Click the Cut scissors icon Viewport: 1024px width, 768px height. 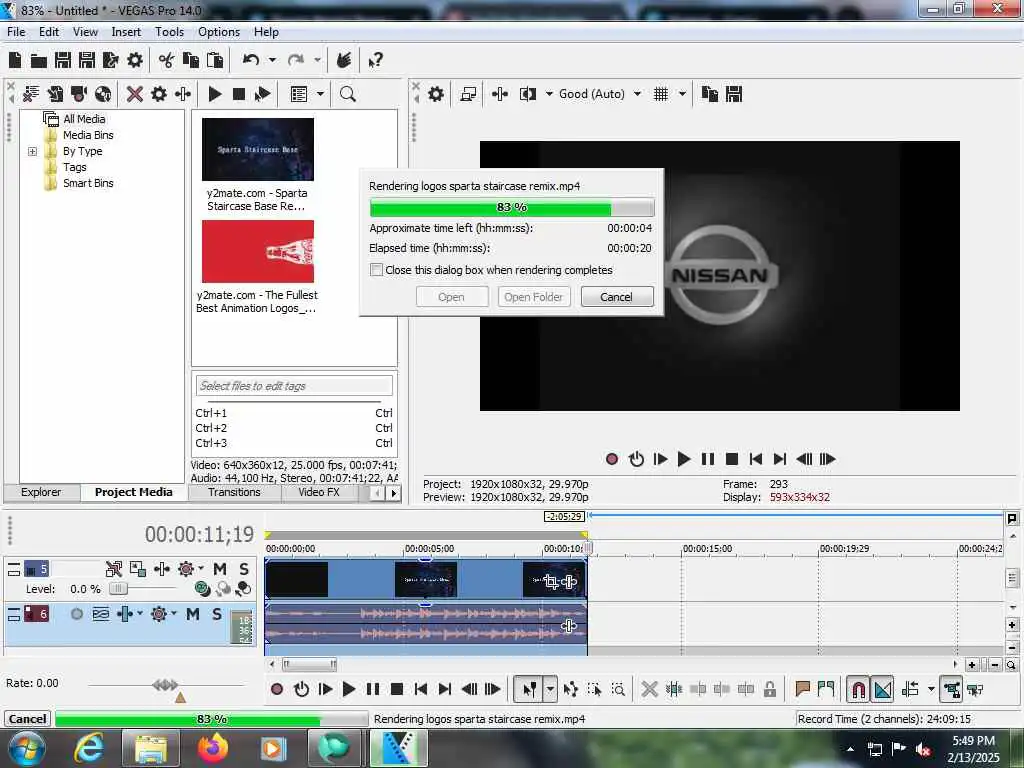(167, 60)
